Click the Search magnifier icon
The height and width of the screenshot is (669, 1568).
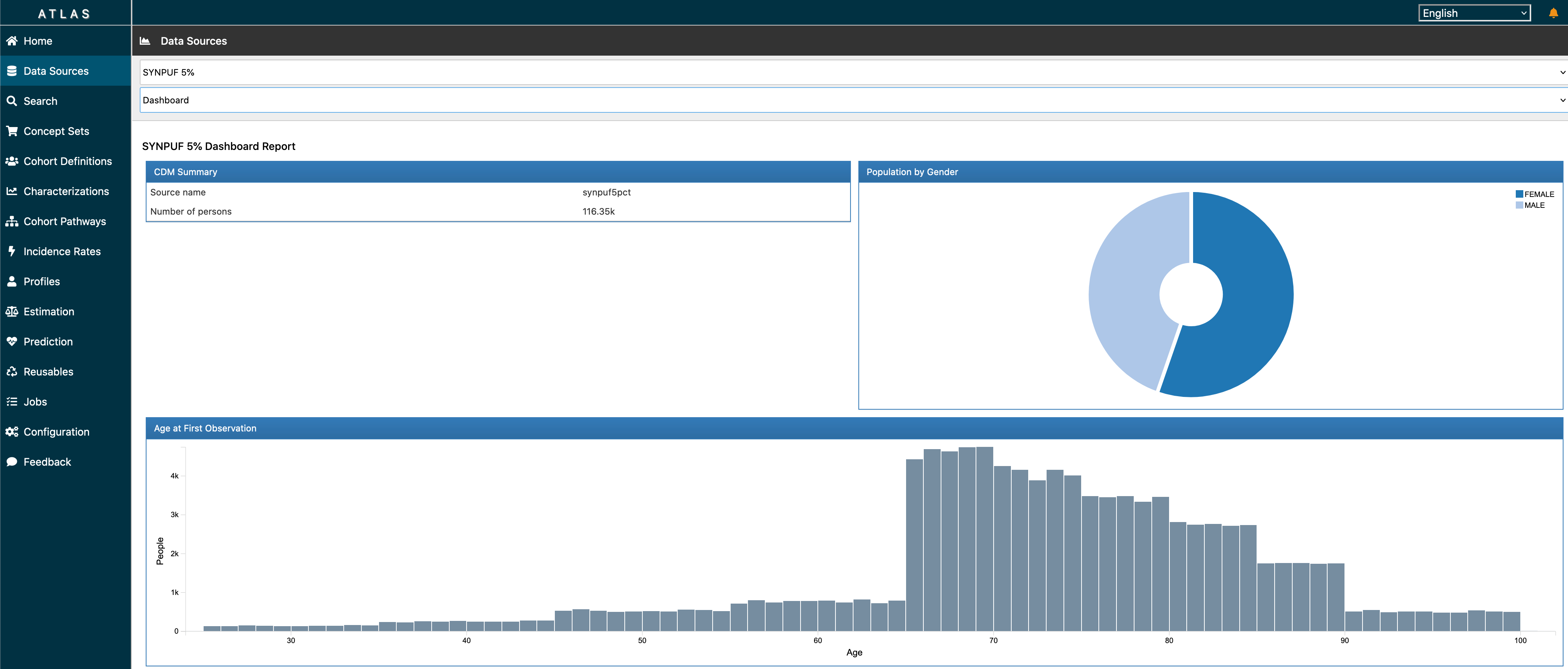click(x=12, y=101)
